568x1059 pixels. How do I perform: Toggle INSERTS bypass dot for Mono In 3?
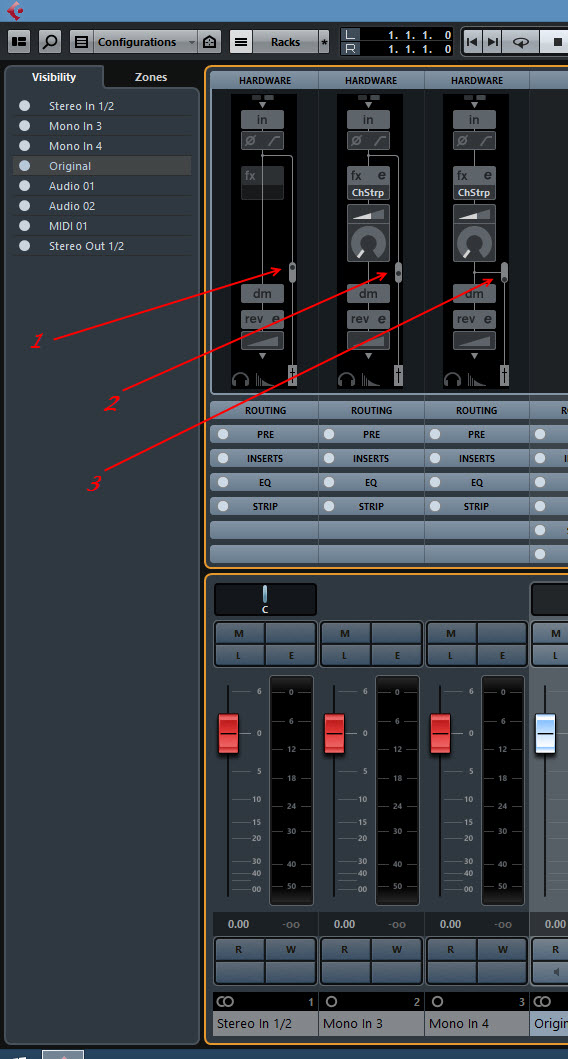(328, 458)
